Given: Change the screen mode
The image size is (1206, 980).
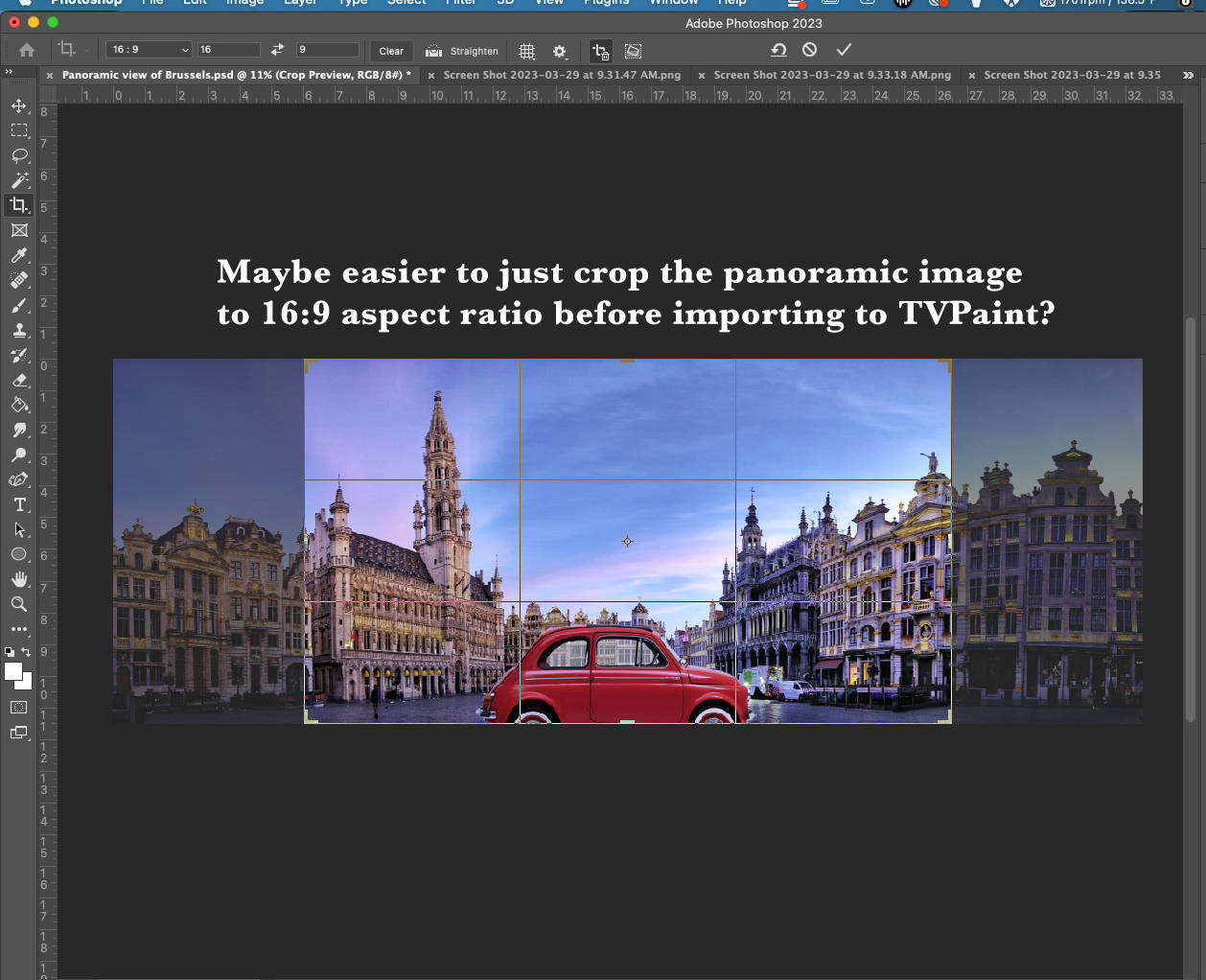Looking at the screenshot, I should (19, 733).
